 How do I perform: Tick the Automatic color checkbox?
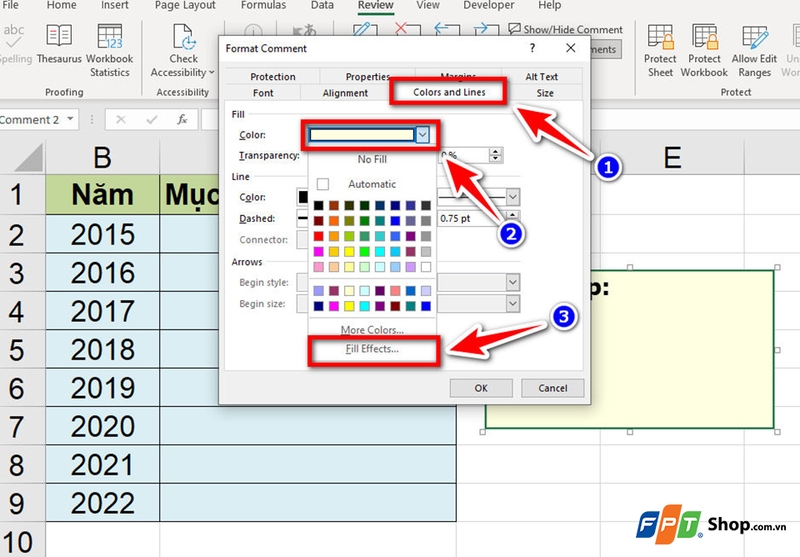pyautogui.click(x=322, y=184)
